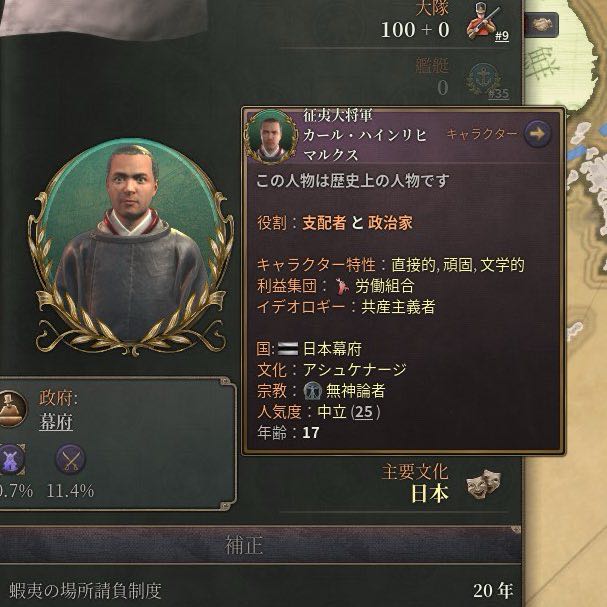The image size is (607, 607).
Task: Click the small portrait in tooltip header
Action: 271,137
